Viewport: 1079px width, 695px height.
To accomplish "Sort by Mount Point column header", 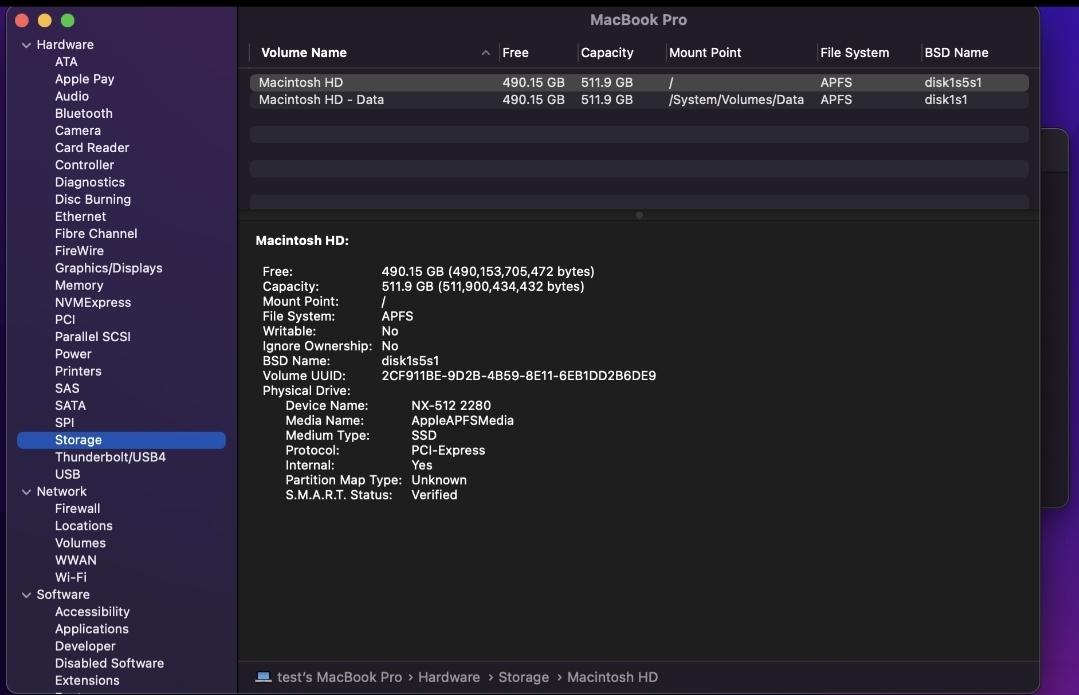I will tap(705, 53).
